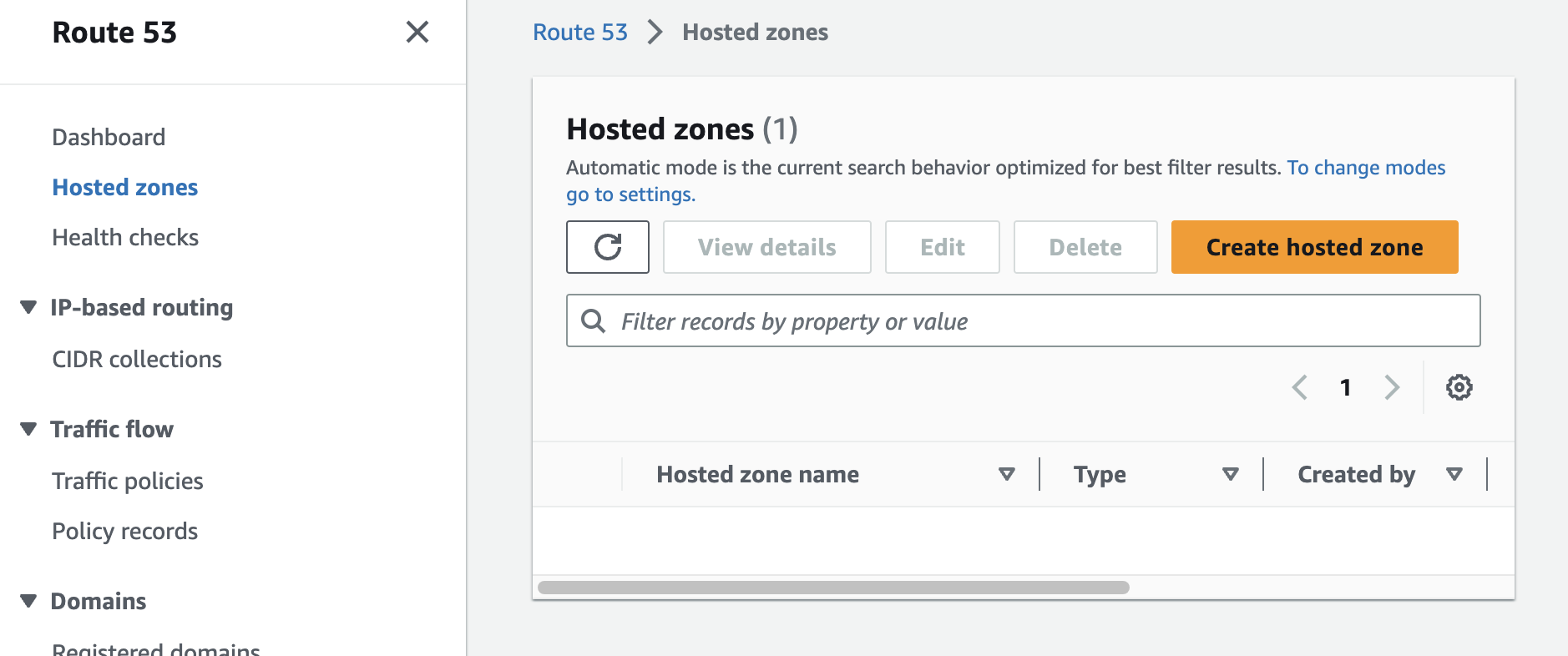Select Hosted zones in the sidebar
This screenshot has width=1568, height=656.
point(125,187)
